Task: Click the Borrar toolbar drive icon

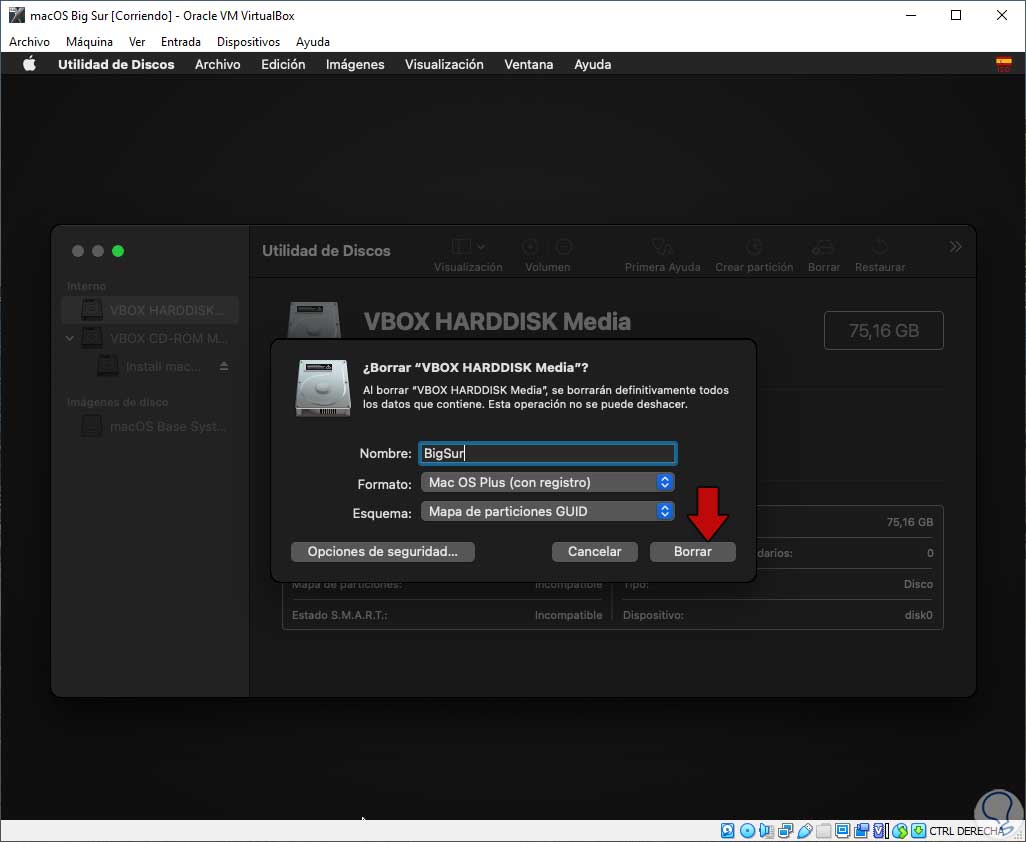Action: point(823,247)
